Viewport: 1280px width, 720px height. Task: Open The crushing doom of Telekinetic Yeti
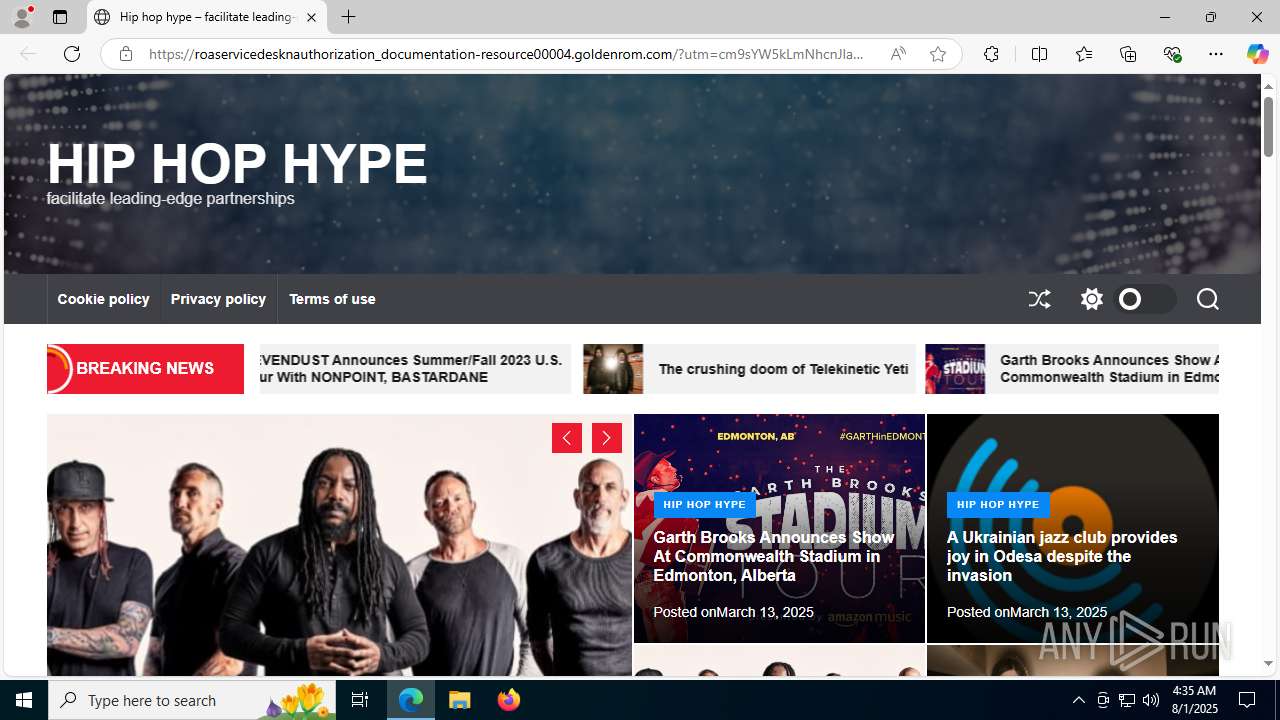783,369
